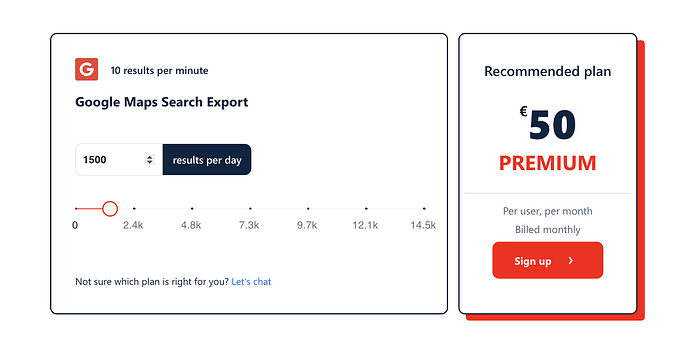This screenshot has width=690, height=364.
Task: Click the Sign up button
Action: [547, 260]
